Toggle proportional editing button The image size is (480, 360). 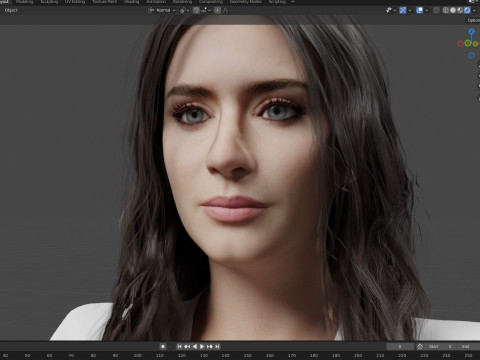click(217, 10)
